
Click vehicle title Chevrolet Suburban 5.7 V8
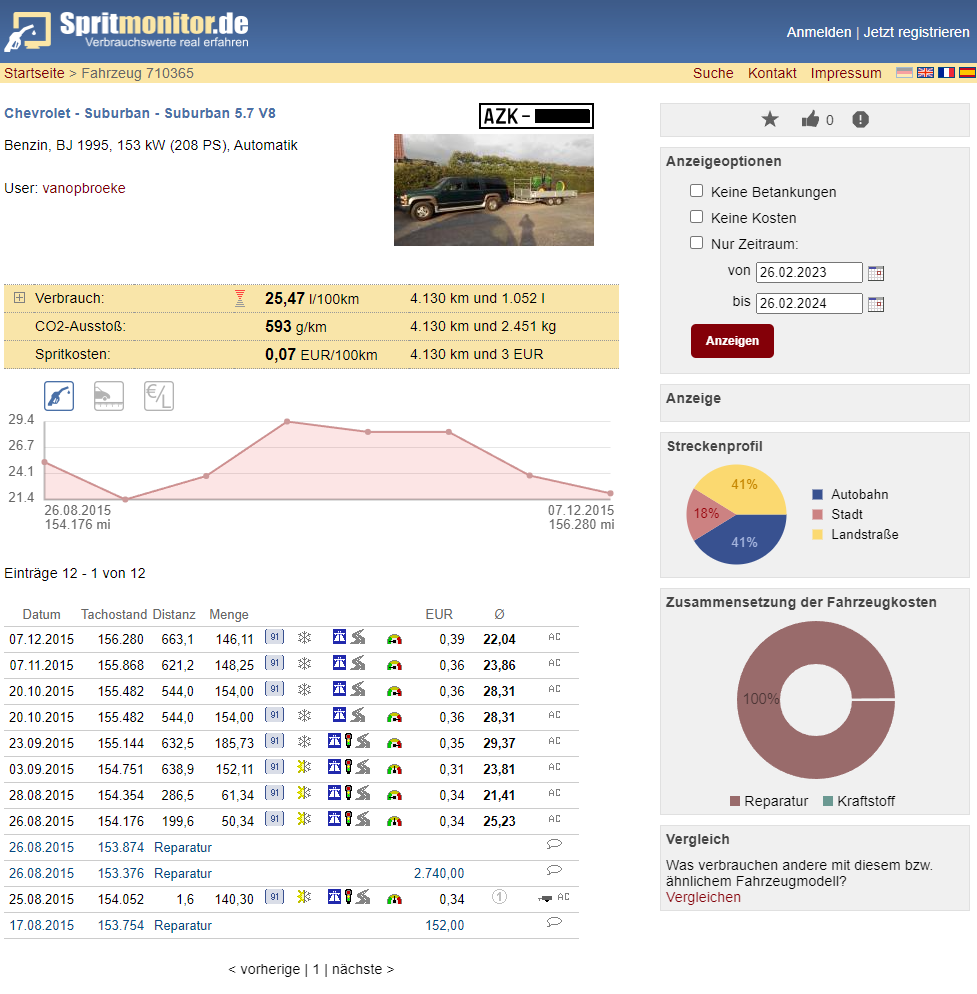point(140,113)
